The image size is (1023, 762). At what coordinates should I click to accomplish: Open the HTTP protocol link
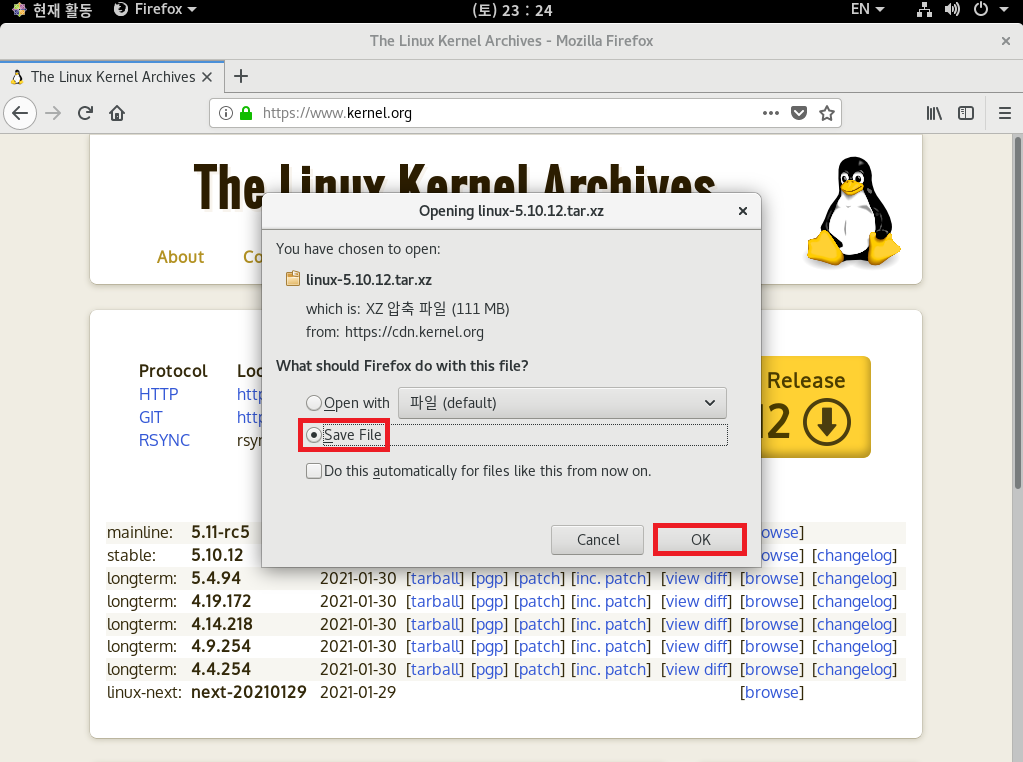pos(158,394)
